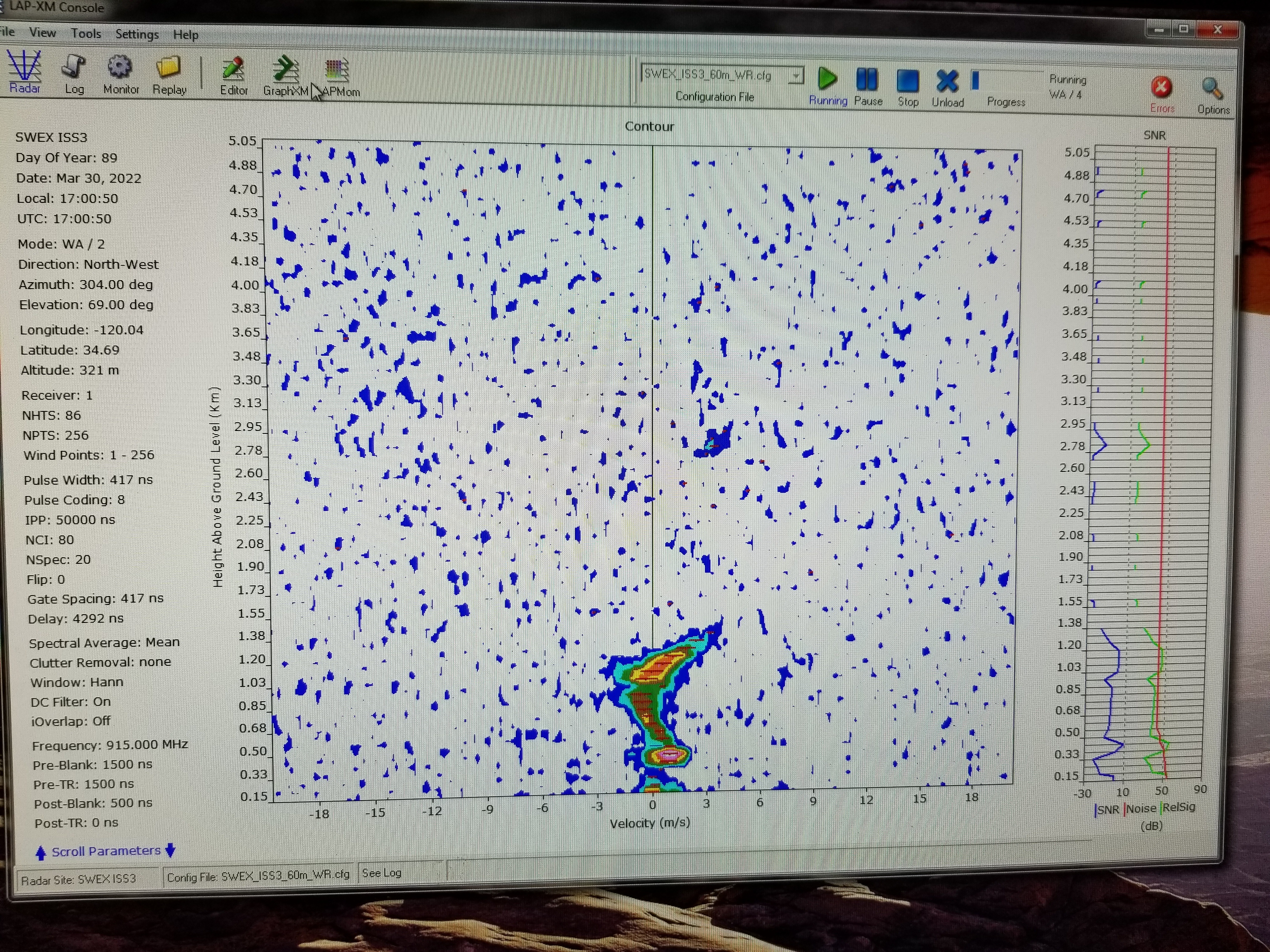Viewport: 1270px width, 952px height.
Task: Open the Settings menu
Action: [x=137, y=34]
